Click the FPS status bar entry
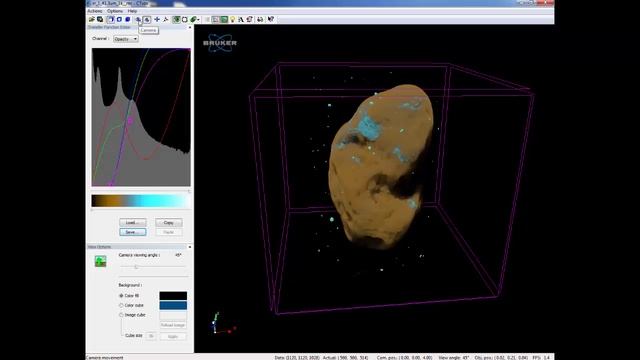This screenshot has width=640, height=360. (x=541, y=358)
